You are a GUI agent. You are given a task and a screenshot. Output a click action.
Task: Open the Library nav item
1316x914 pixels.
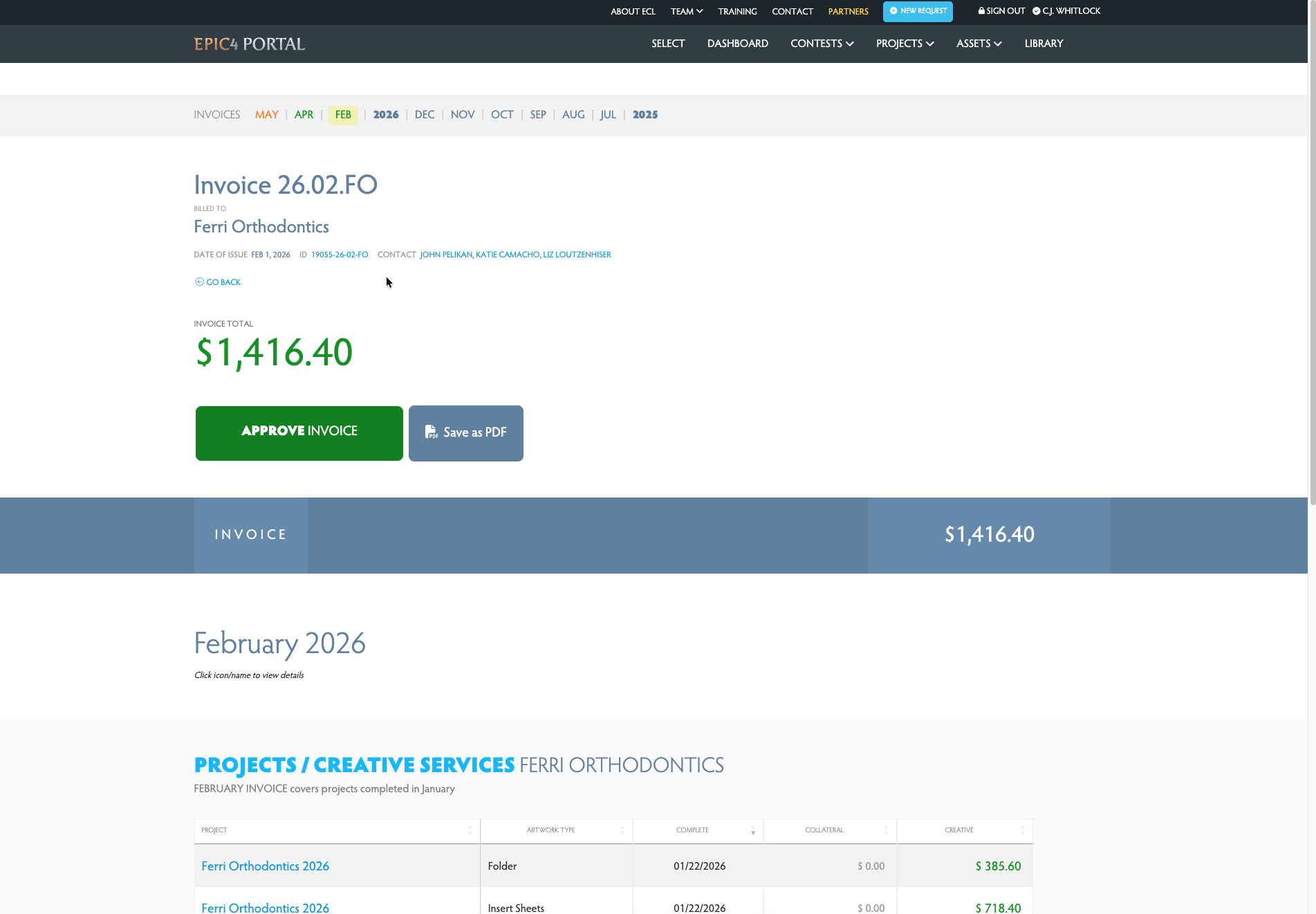coord(1044,44)
